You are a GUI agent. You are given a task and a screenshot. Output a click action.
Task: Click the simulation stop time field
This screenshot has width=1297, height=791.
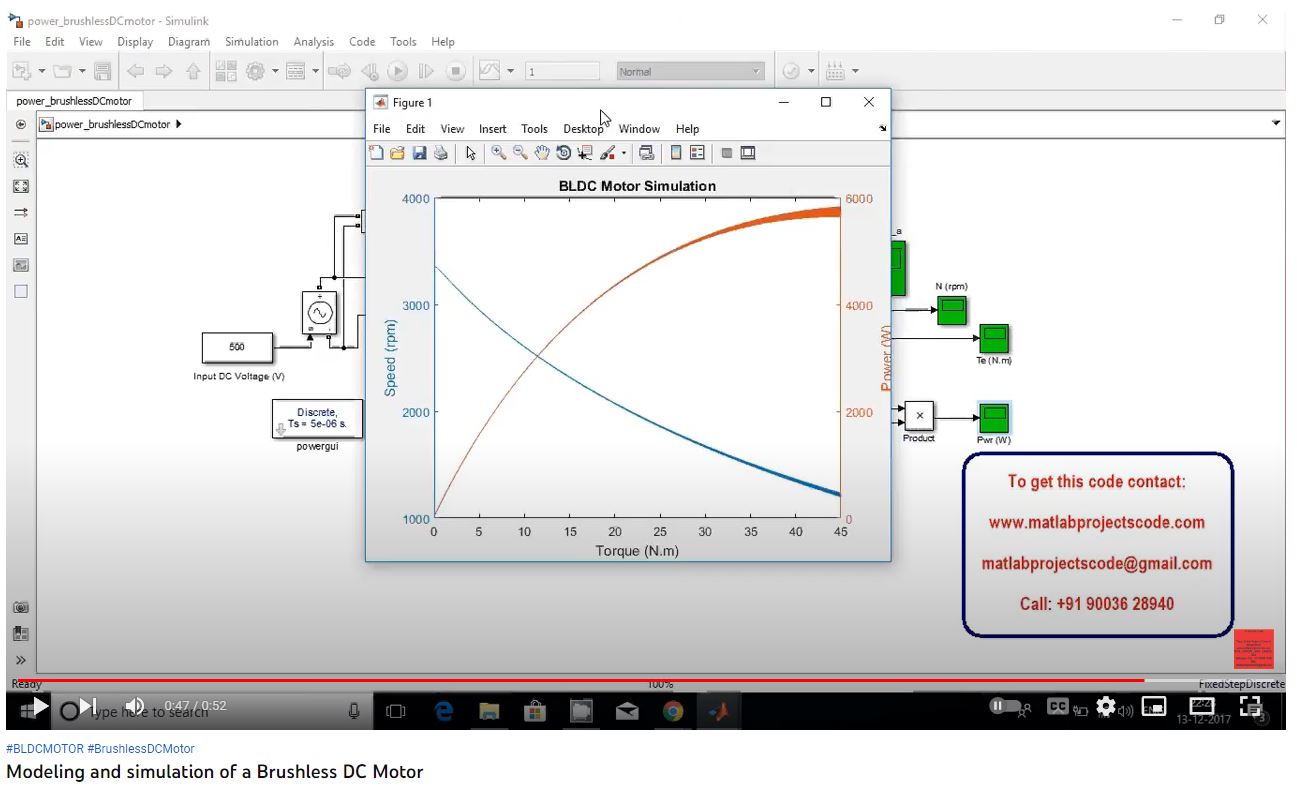coord(562,71)
